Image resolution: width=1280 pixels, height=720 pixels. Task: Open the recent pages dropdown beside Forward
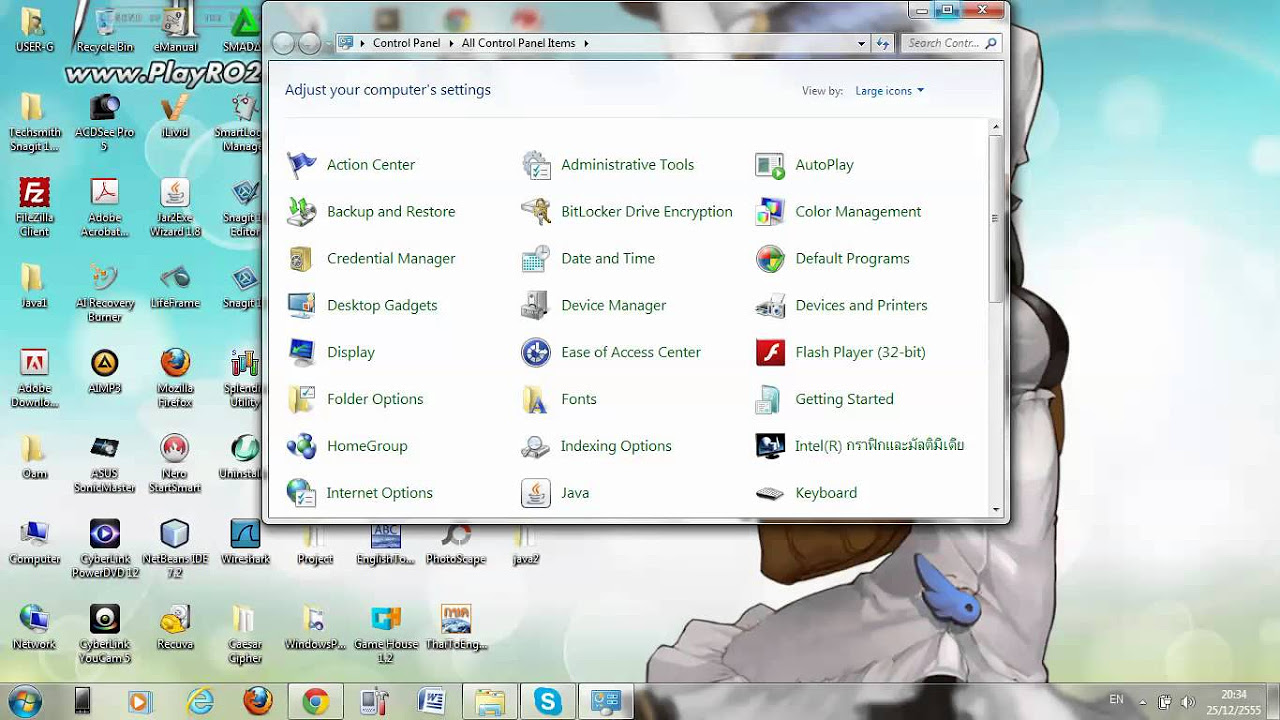pos(328,44)
